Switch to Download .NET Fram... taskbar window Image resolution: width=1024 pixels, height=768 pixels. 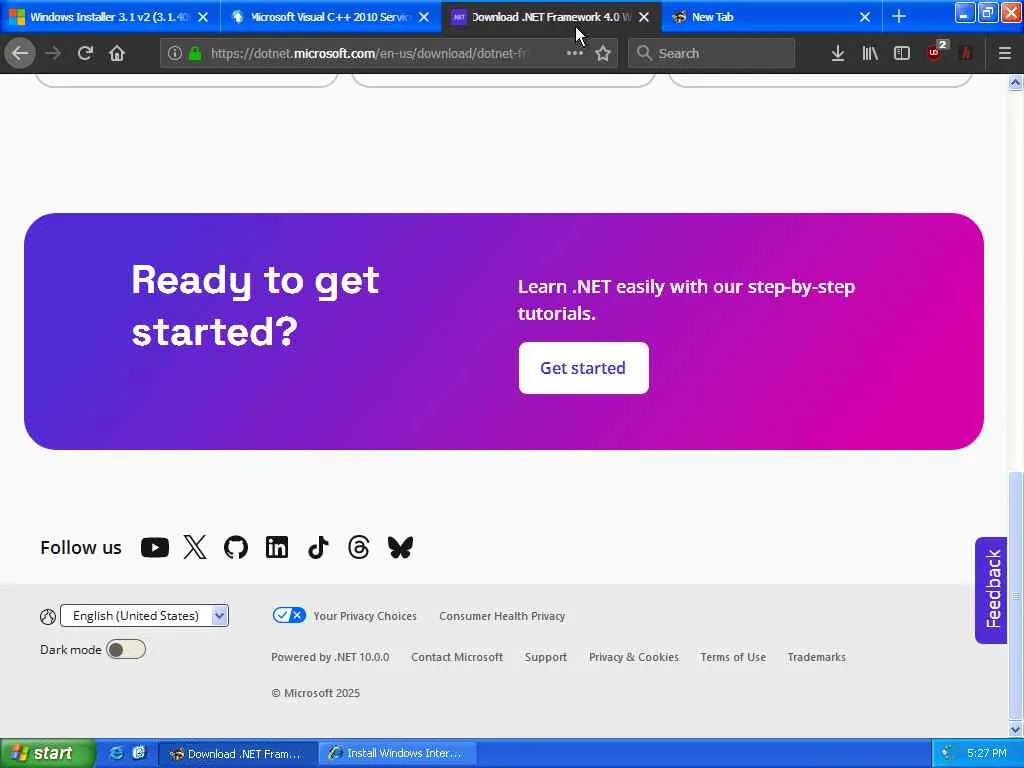coord(238,754)
